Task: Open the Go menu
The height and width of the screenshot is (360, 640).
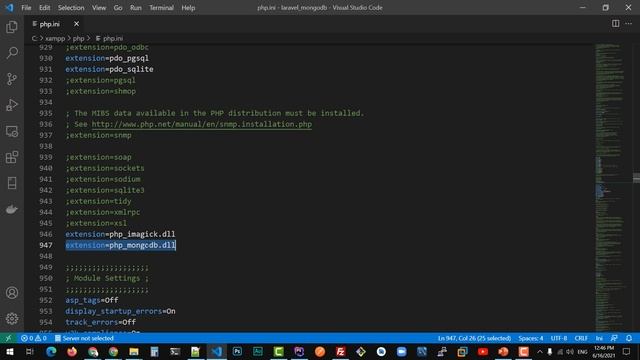Action: (118, 8)
